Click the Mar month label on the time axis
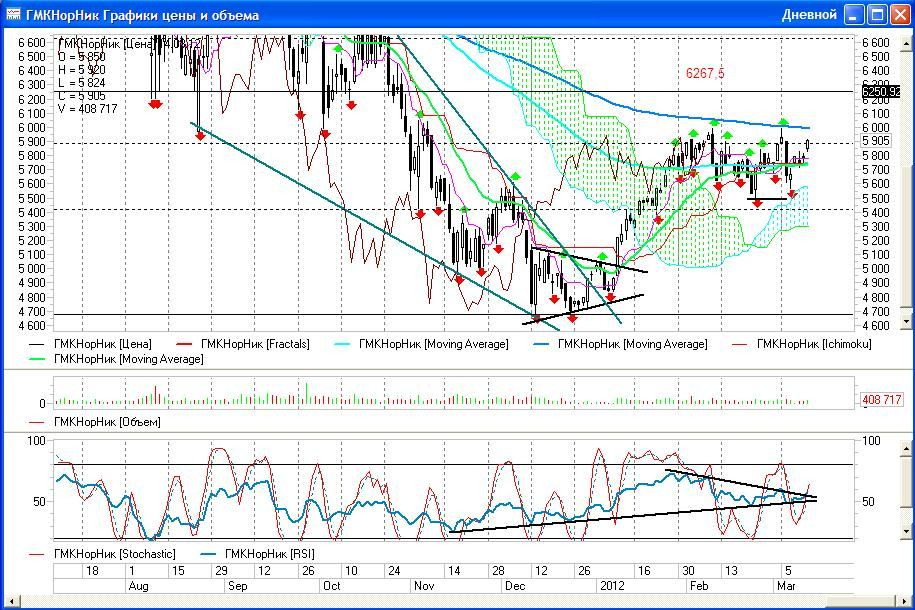The width and height of the screenshot is (915, 610). click(x=786, y=586)
